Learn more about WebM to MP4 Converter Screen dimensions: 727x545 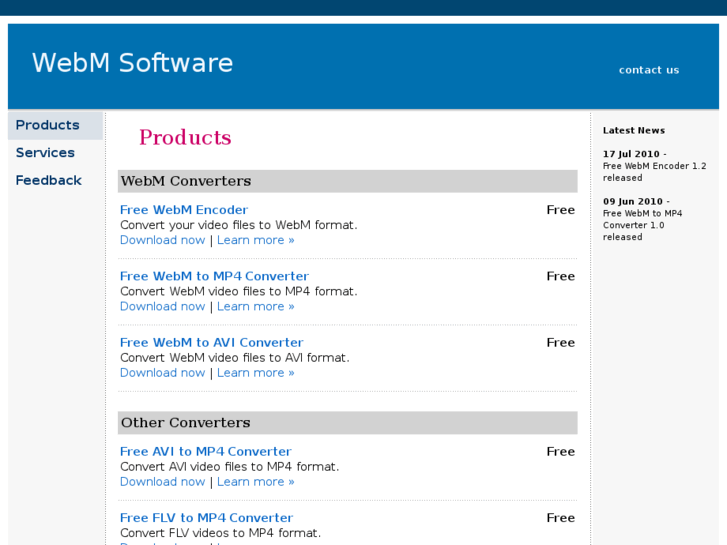click(x=255, y=307)
